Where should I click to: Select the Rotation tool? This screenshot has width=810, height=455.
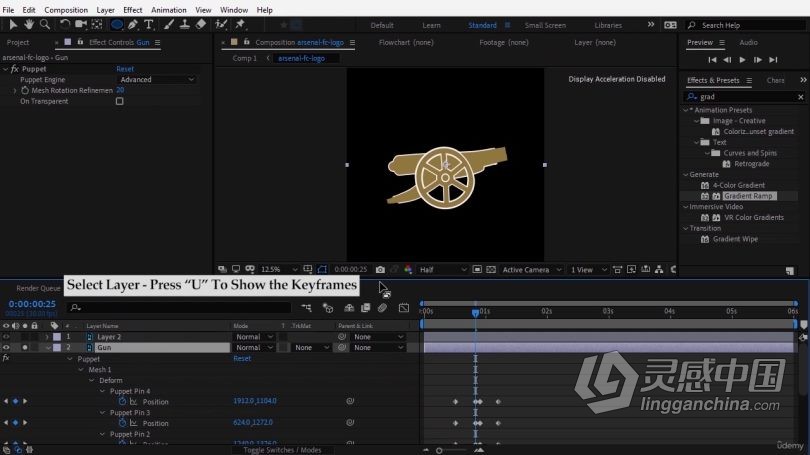[x=65, y=24]
